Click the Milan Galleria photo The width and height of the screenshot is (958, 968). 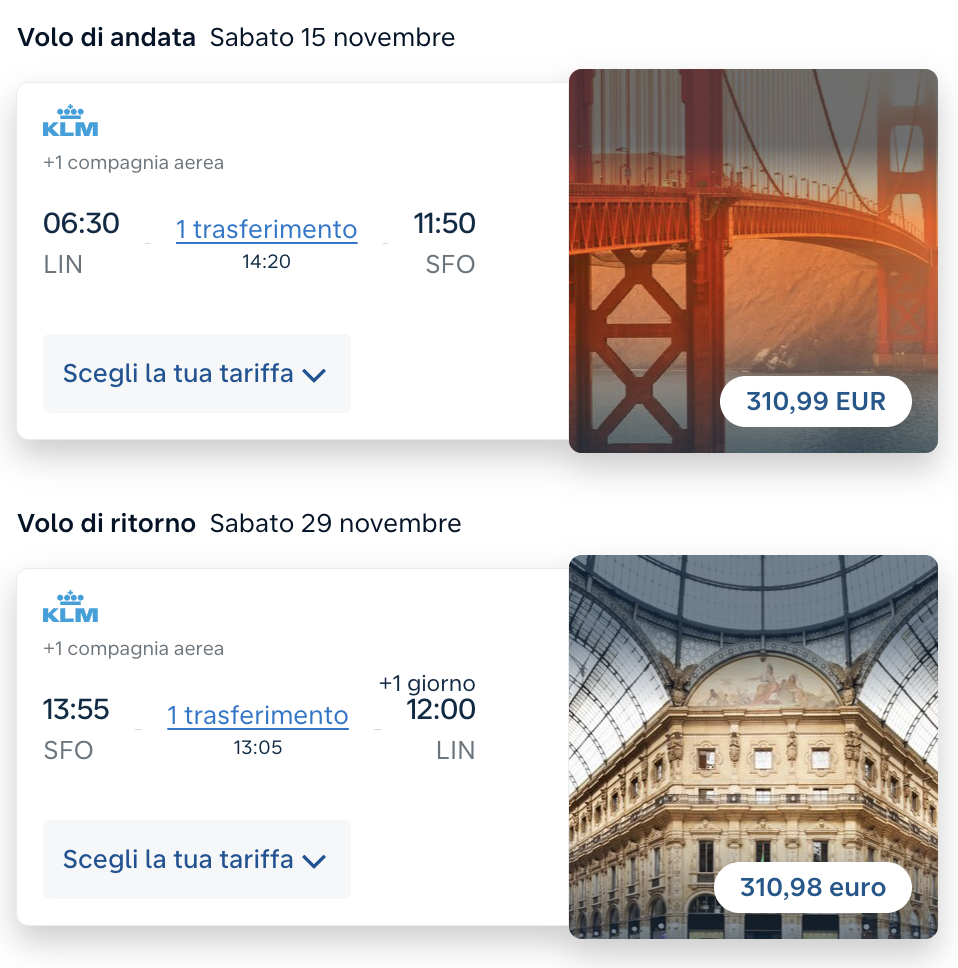(x=753, y=720)
